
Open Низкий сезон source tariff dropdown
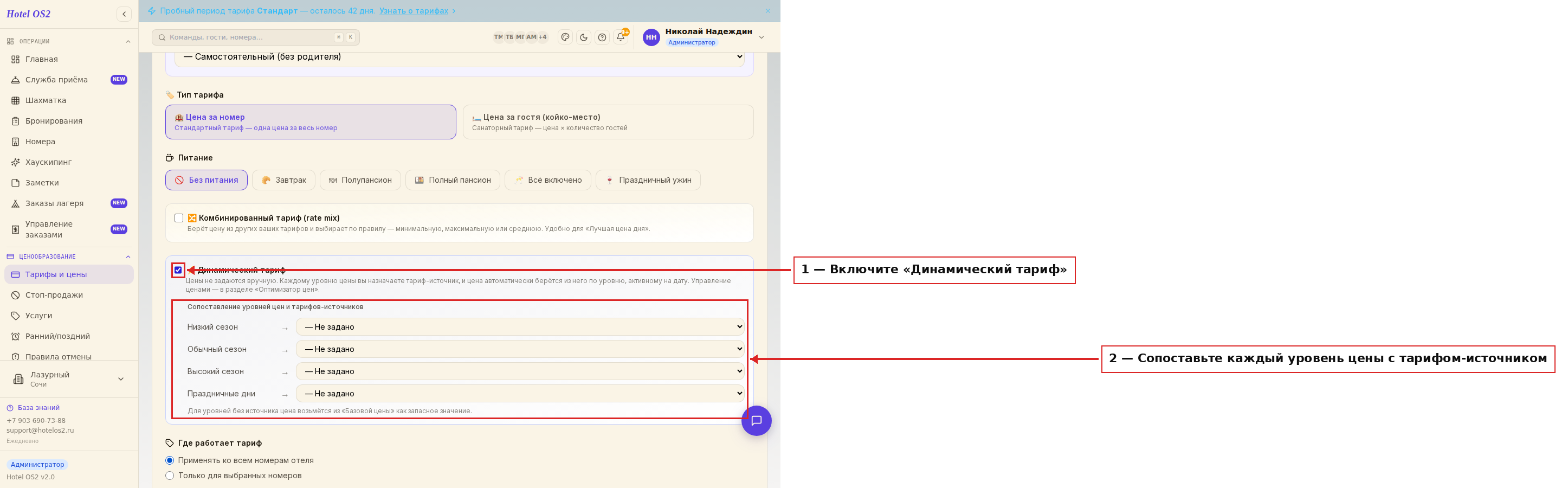[x=520, y=327]
